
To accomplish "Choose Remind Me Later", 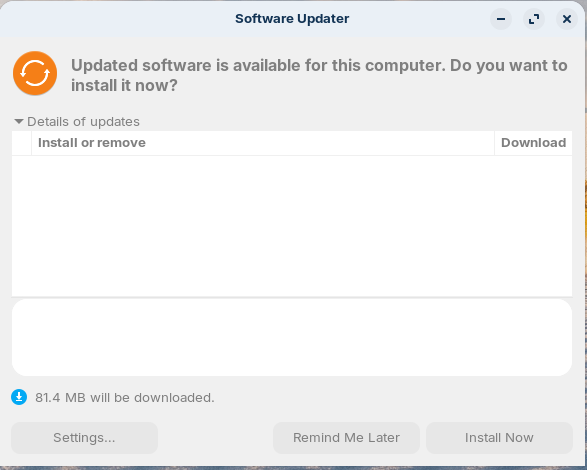I will [346, 438].
